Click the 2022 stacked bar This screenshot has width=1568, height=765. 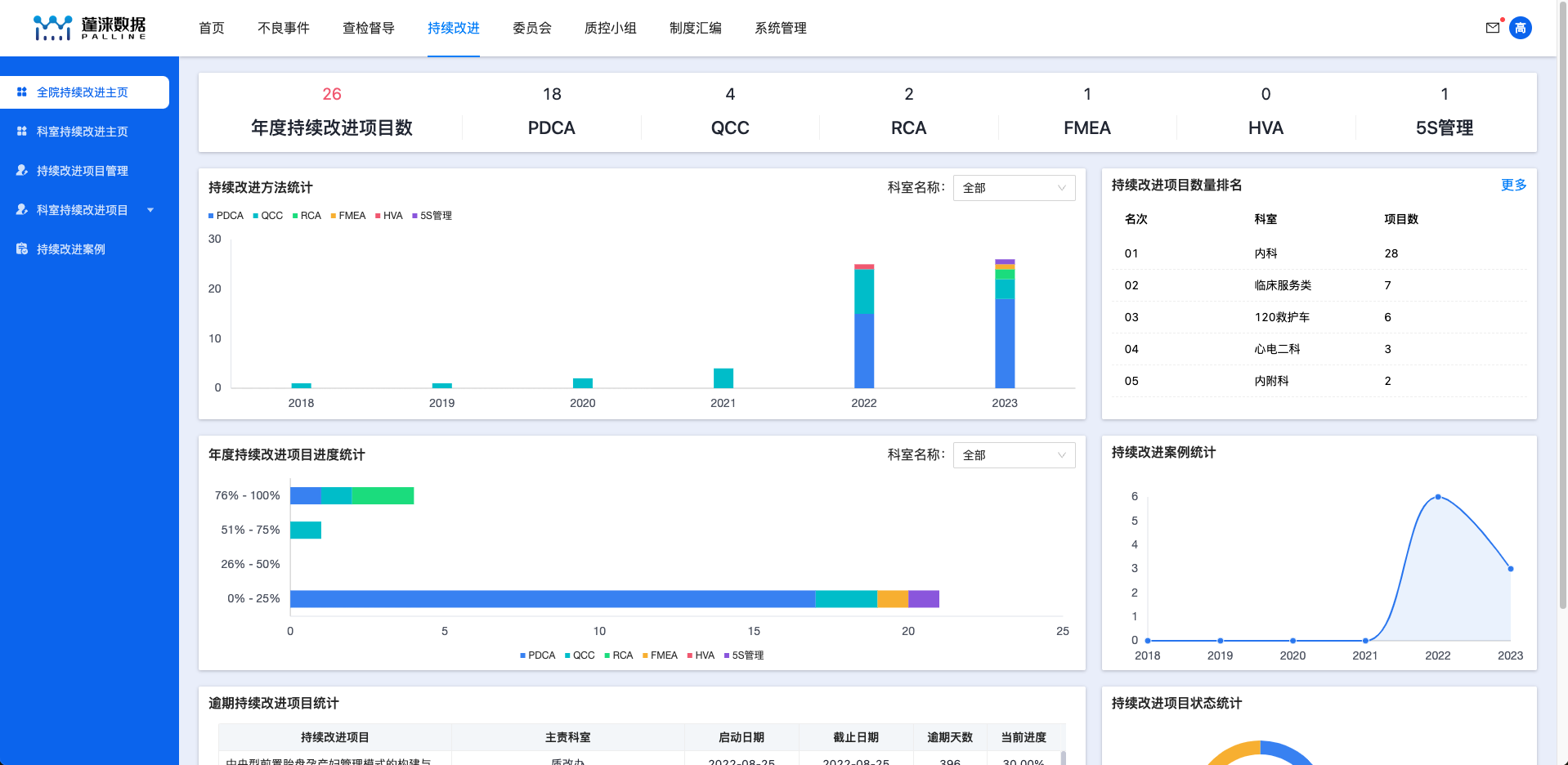(x=864, y=326)
